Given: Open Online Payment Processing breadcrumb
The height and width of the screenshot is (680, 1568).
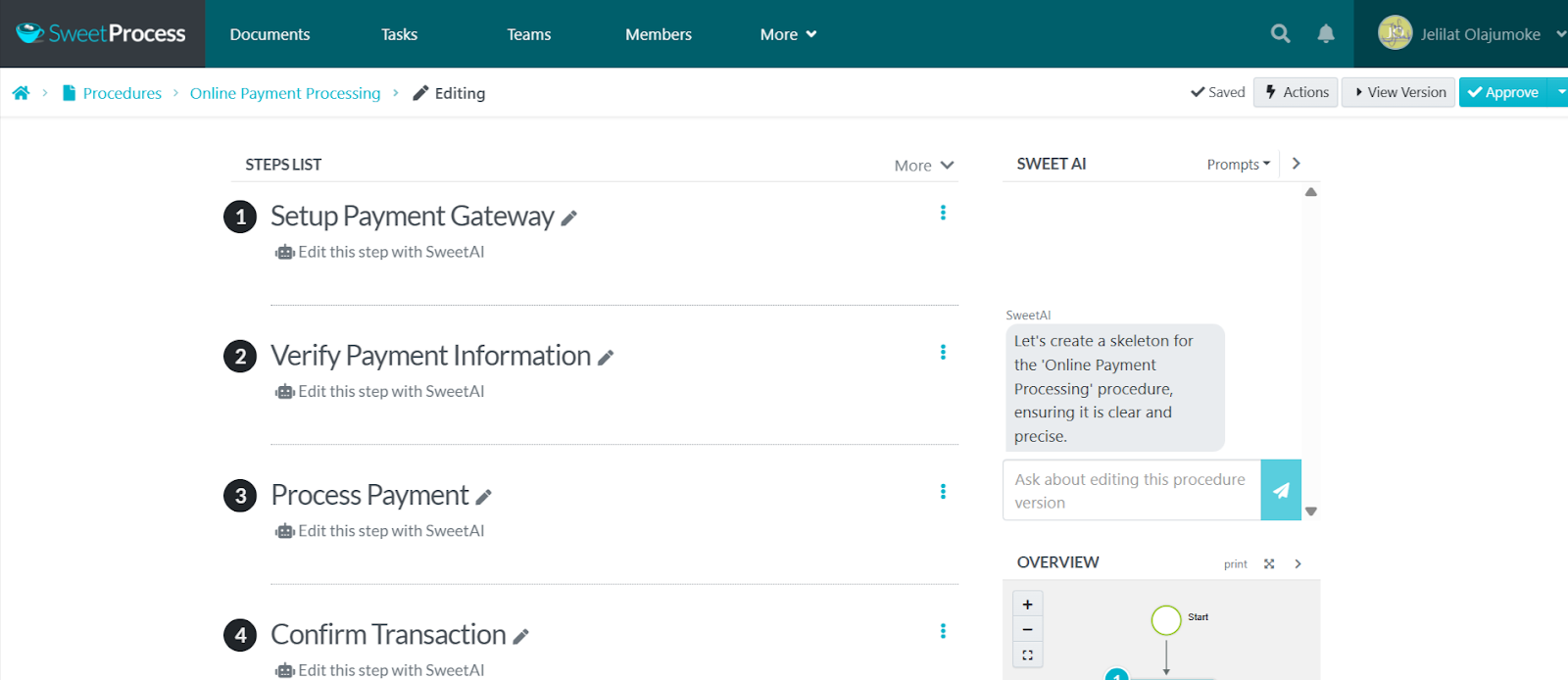Looking at the screenshot, I should [x=285, y=93].
